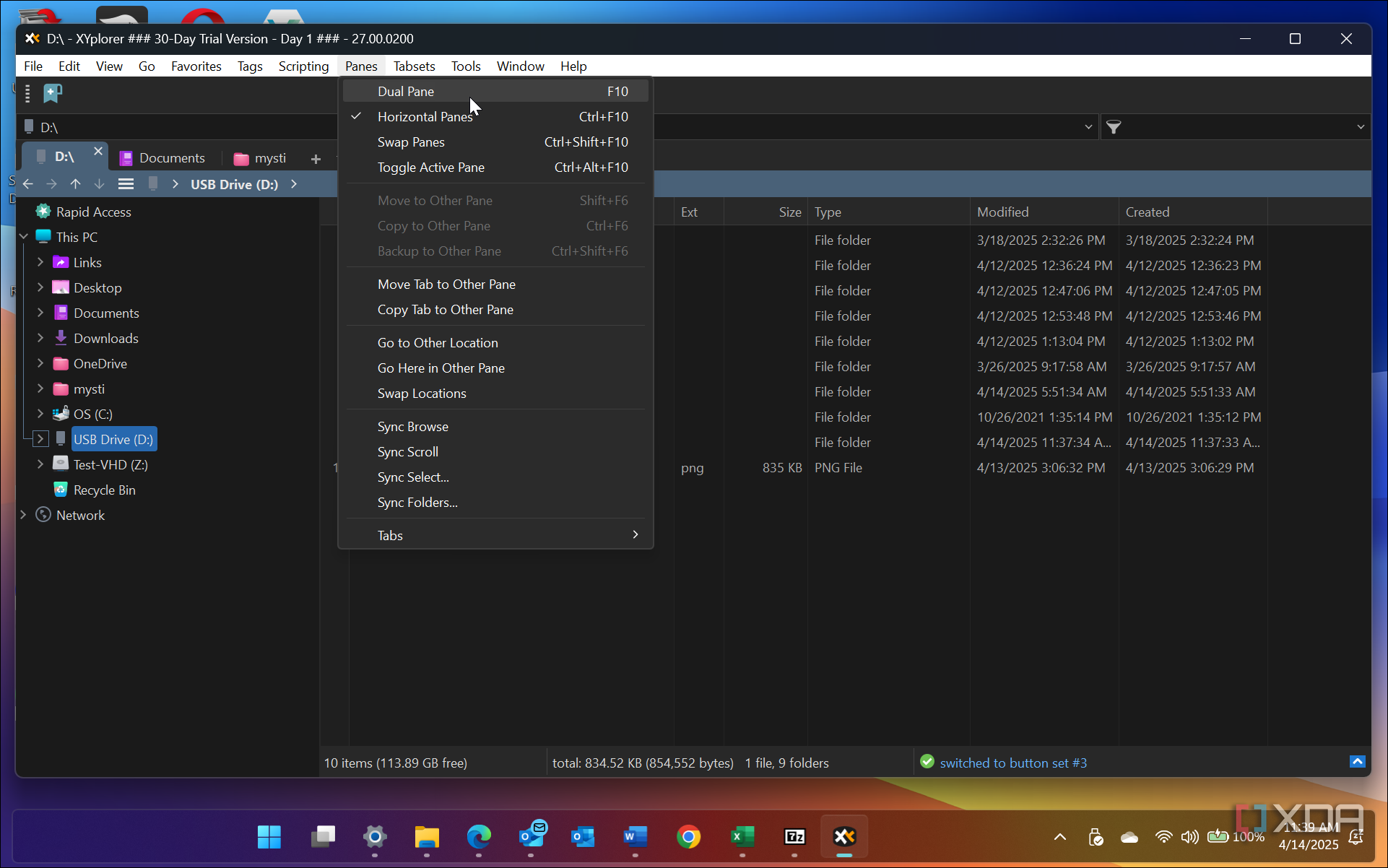The image size is (1388, 868).
Task: Click the D:\ address bar field
Action: coord(556,127)
